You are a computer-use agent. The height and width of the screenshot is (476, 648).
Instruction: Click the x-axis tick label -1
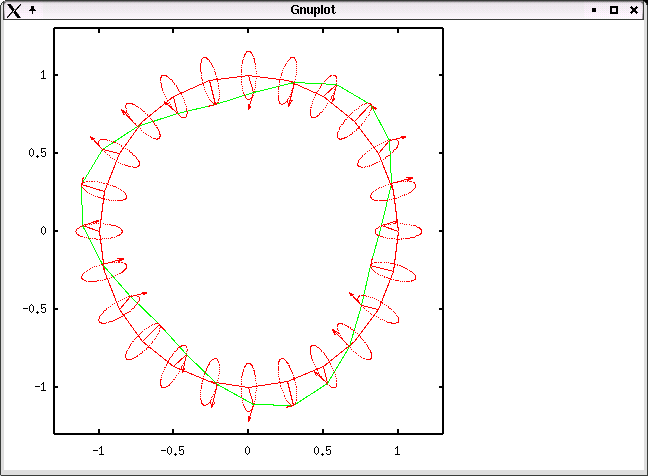[x=97, y=451]
